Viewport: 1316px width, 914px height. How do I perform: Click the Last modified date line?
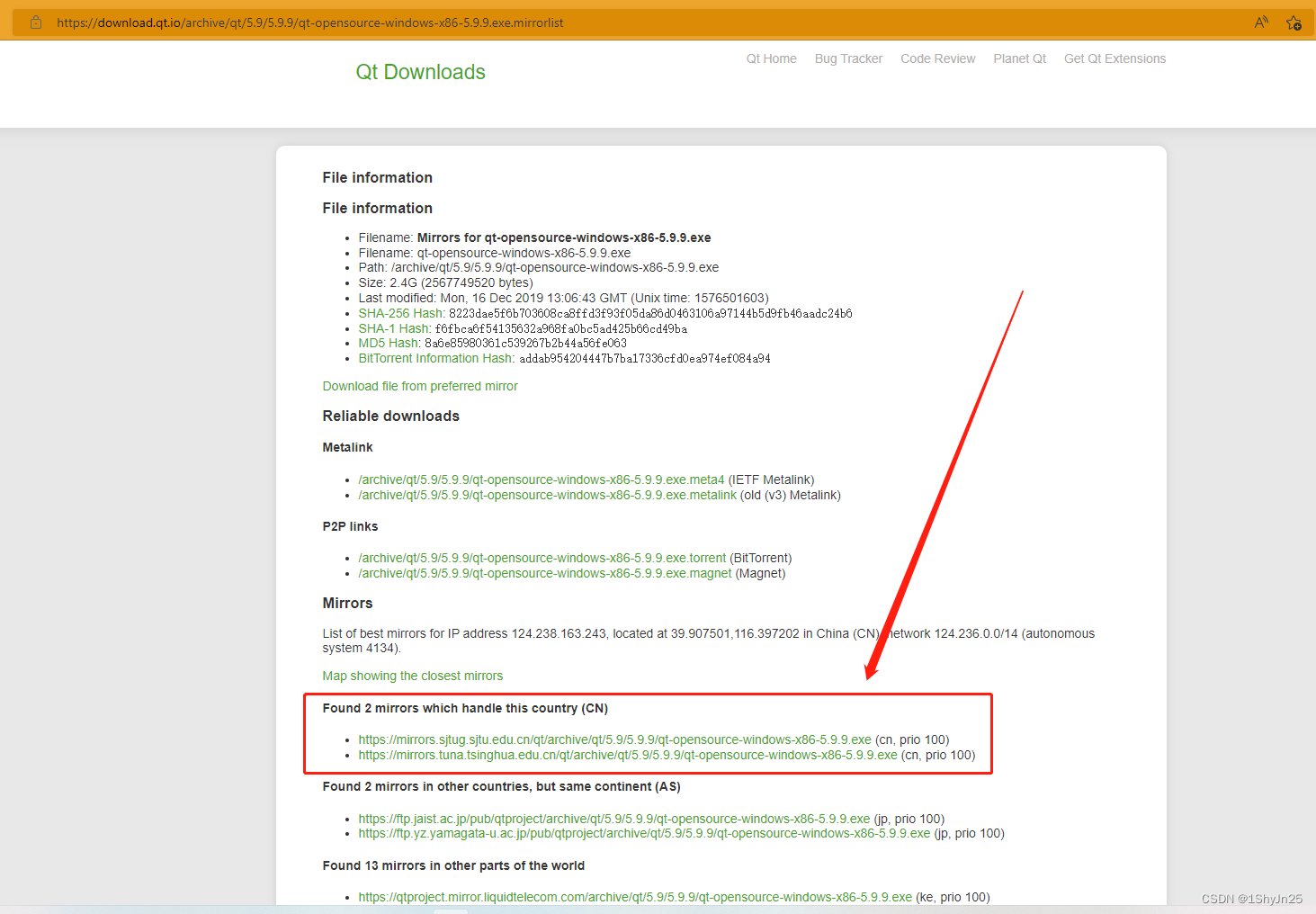coord(563,298)
